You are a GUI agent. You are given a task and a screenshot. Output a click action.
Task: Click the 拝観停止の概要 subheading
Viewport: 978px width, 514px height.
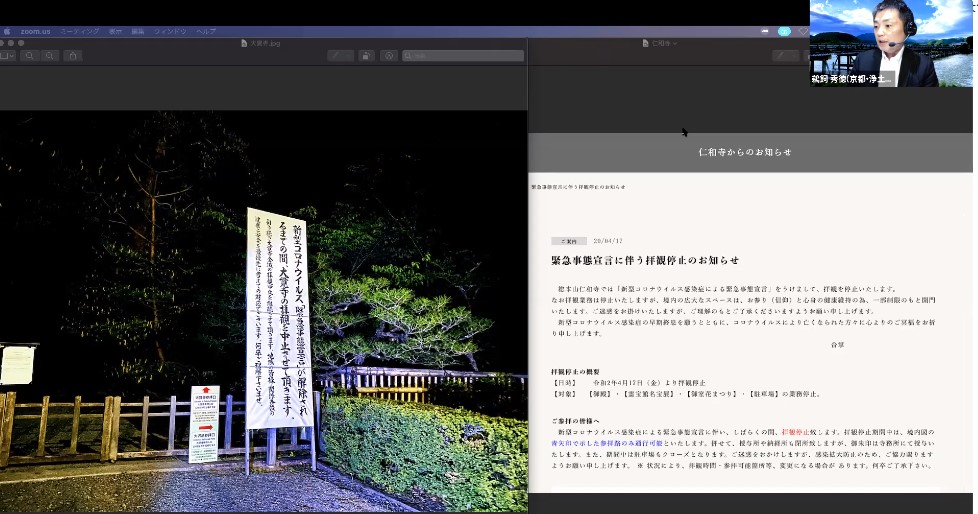[575, 371]
